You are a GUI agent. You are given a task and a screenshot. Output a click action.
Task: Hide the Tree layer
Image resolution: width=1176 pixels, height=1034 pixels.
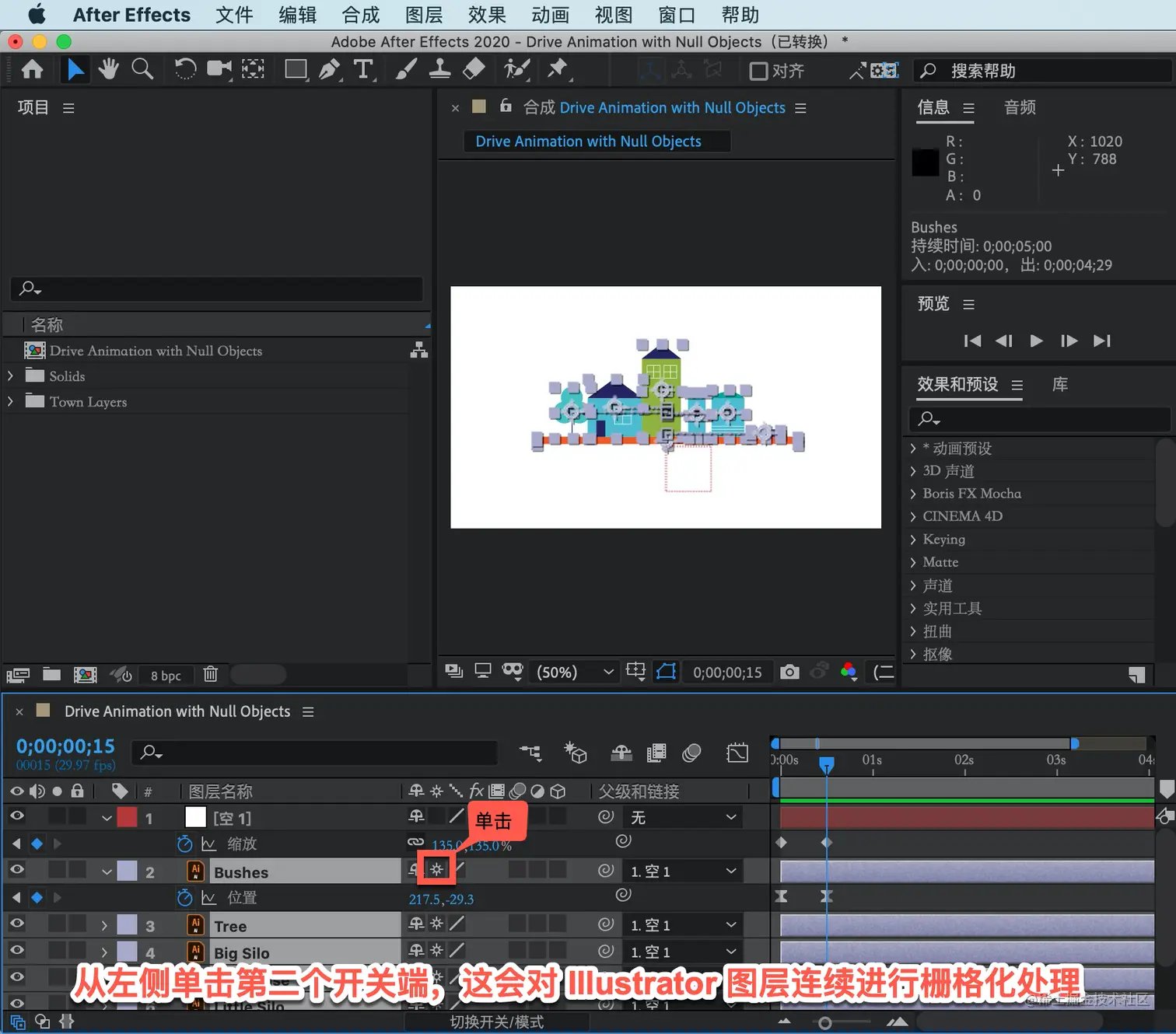pos(16,924)
